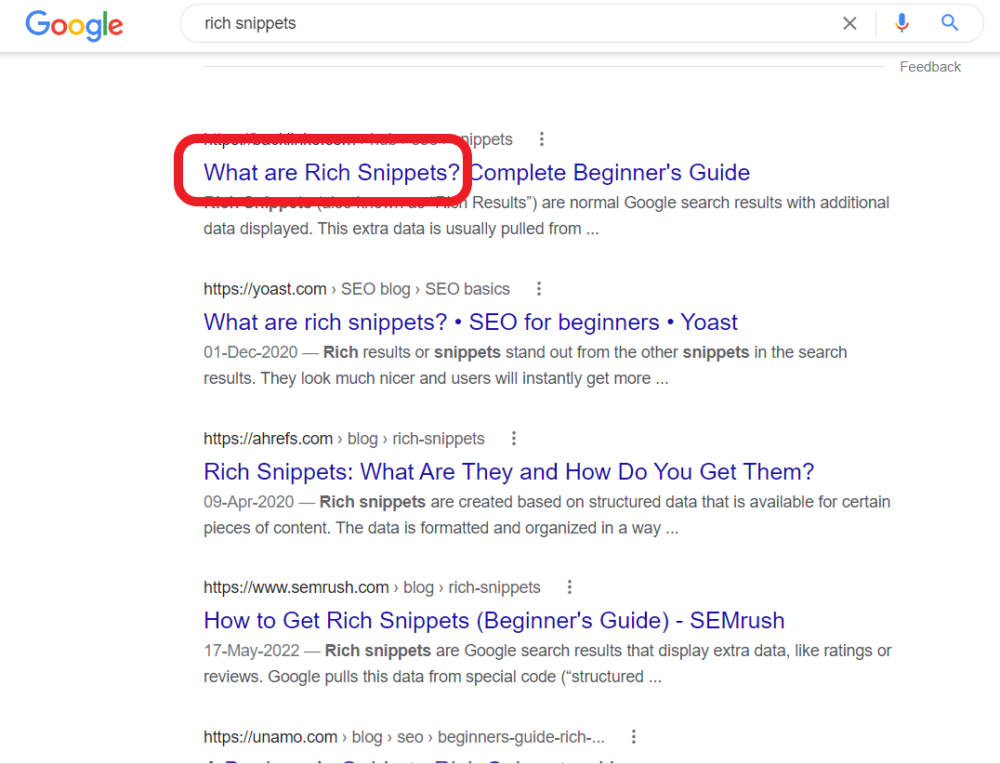Open Yoast's "What are rich snippets?" result
1000x764 pixels.
[x=470, y=322]
